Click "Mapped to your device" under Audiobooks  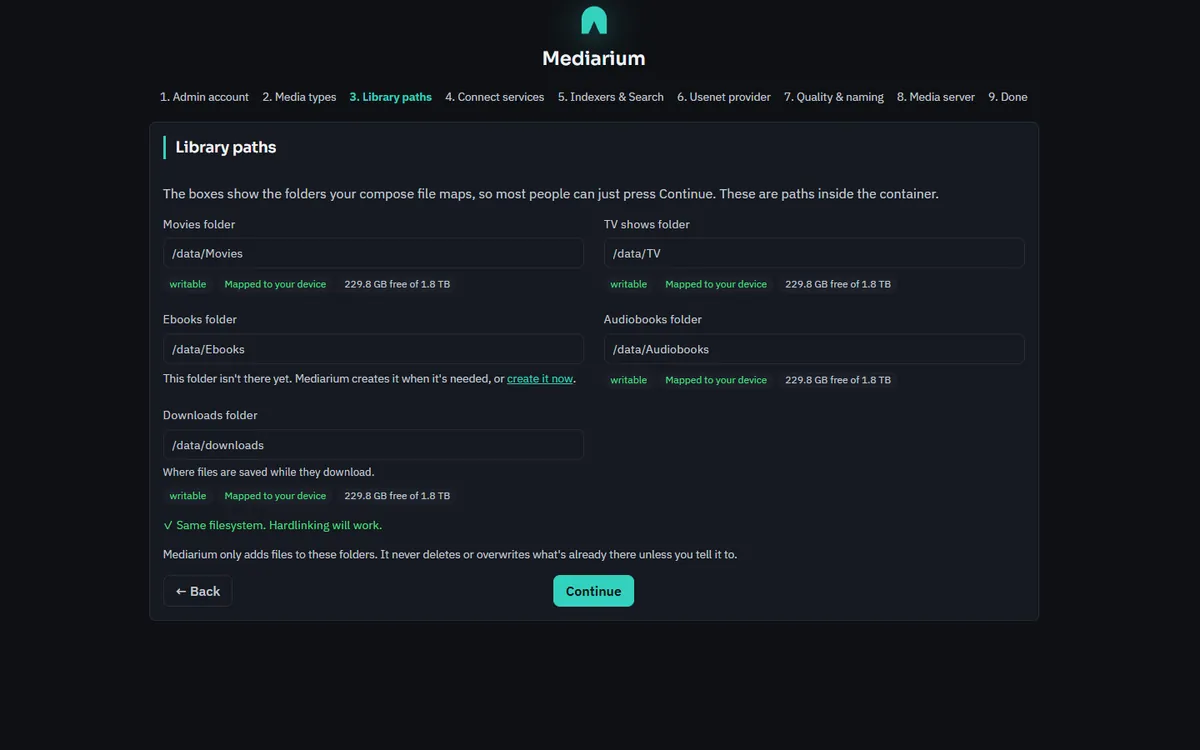[716, 380]
